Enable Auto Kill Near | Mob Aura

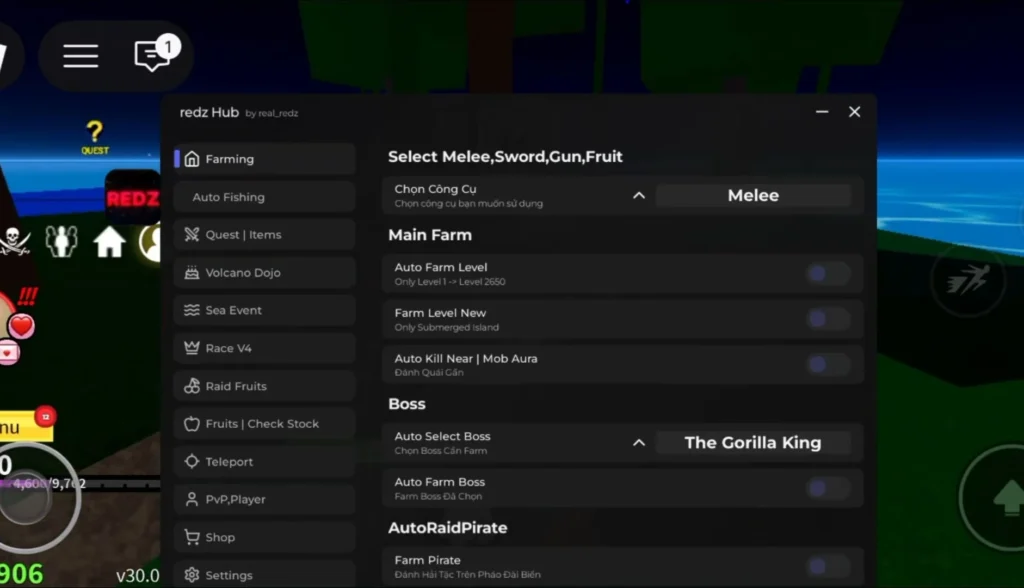[x=828, y=364]
